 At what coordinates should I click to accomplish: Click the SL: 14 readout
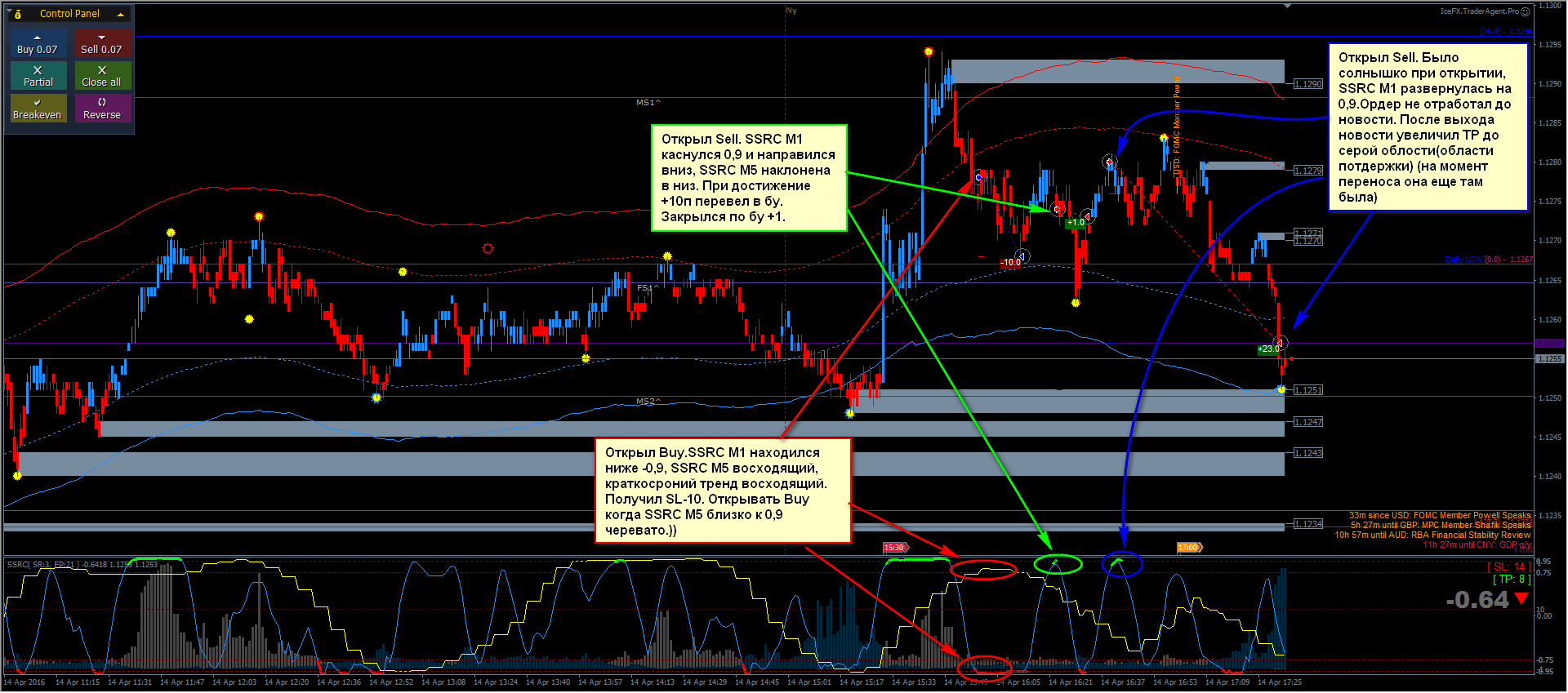click(1508, 566)
